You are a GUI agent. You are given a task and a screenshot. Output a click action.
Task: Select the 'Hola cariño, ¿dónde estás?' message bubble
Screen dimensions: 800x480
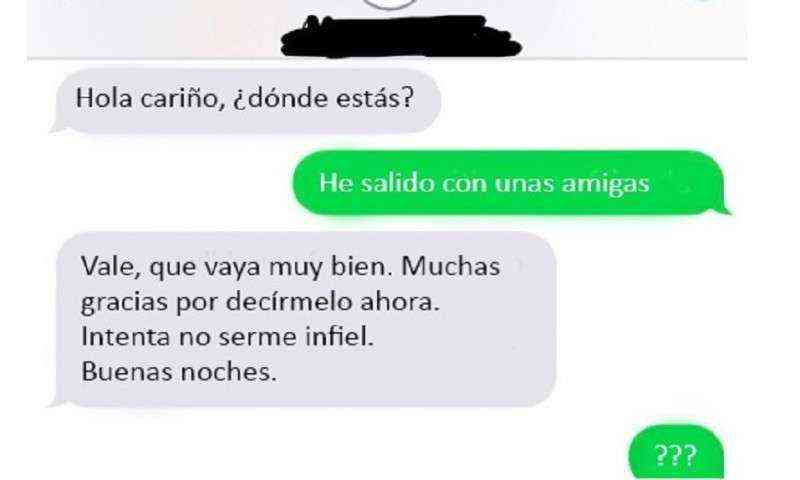pyautogui.click(x=248, y=100)
